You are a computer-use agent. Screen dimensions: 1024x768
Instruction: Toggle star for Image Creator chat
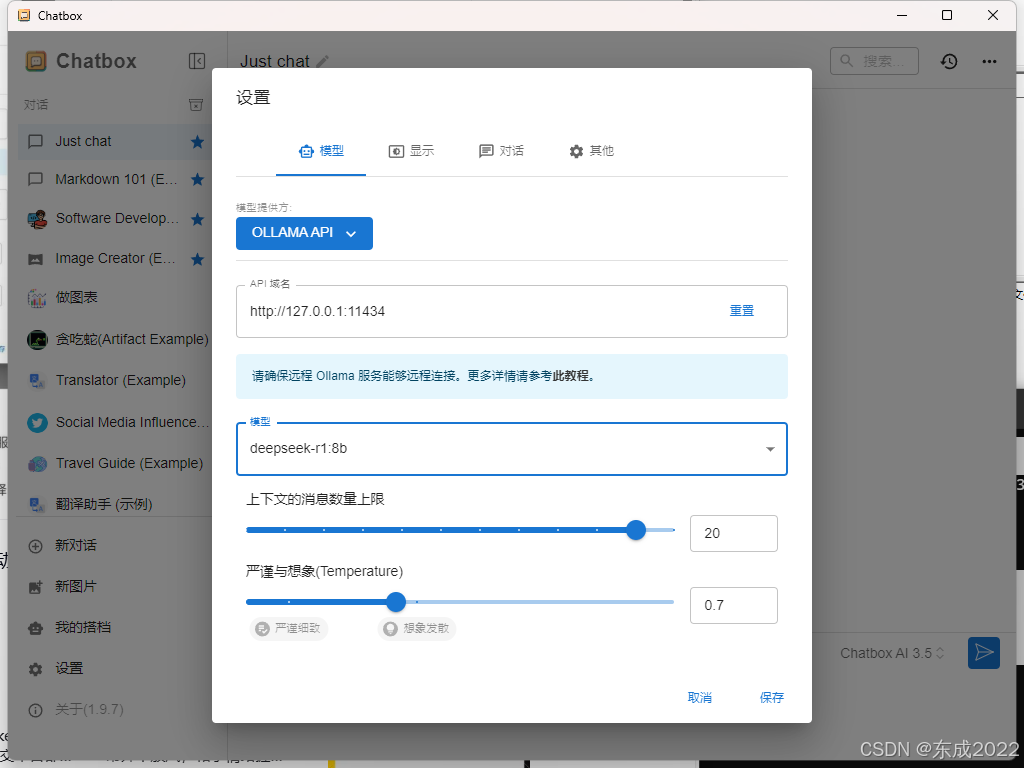coord(197,259)
